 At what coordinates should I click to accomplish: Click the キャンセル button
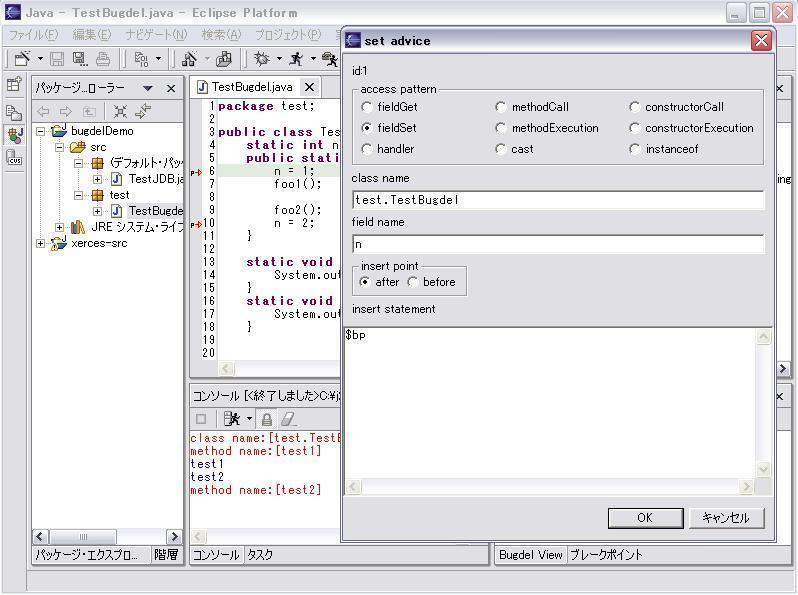(726, 518)
